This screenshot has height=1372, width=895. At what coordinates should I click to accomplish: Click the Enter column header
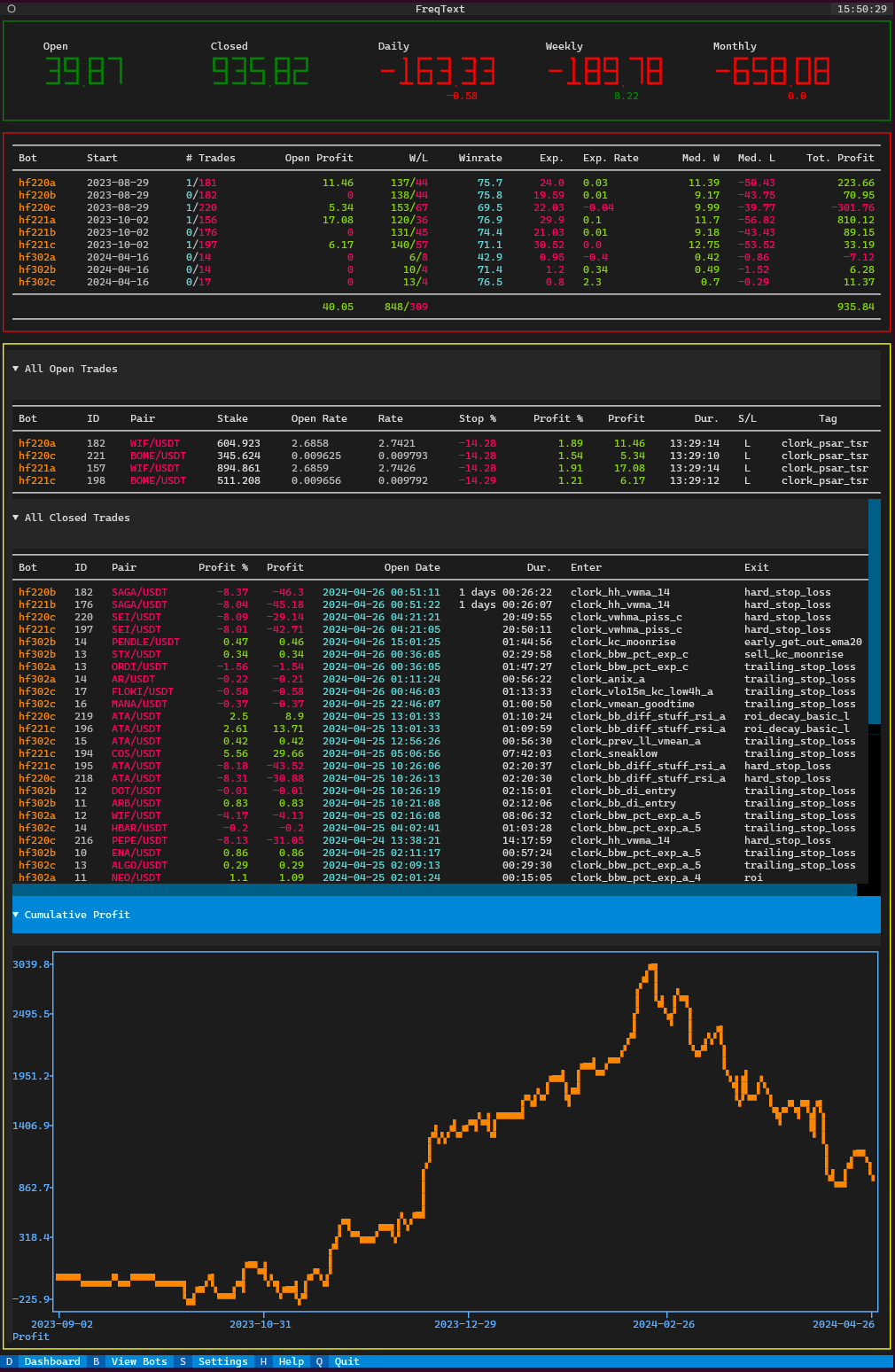tap(586, 567)
